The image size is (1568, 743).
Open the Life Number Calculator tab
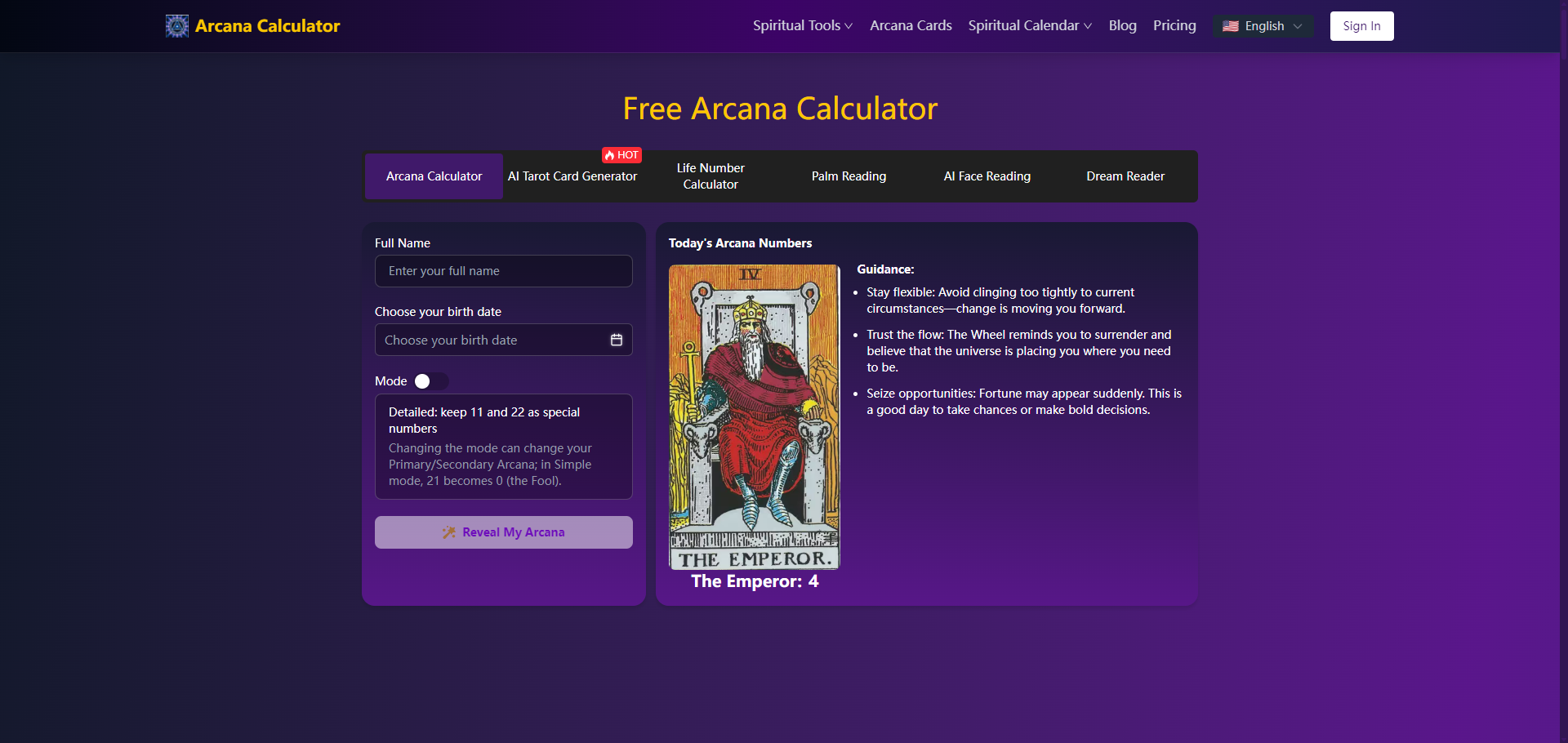[710, 176]
